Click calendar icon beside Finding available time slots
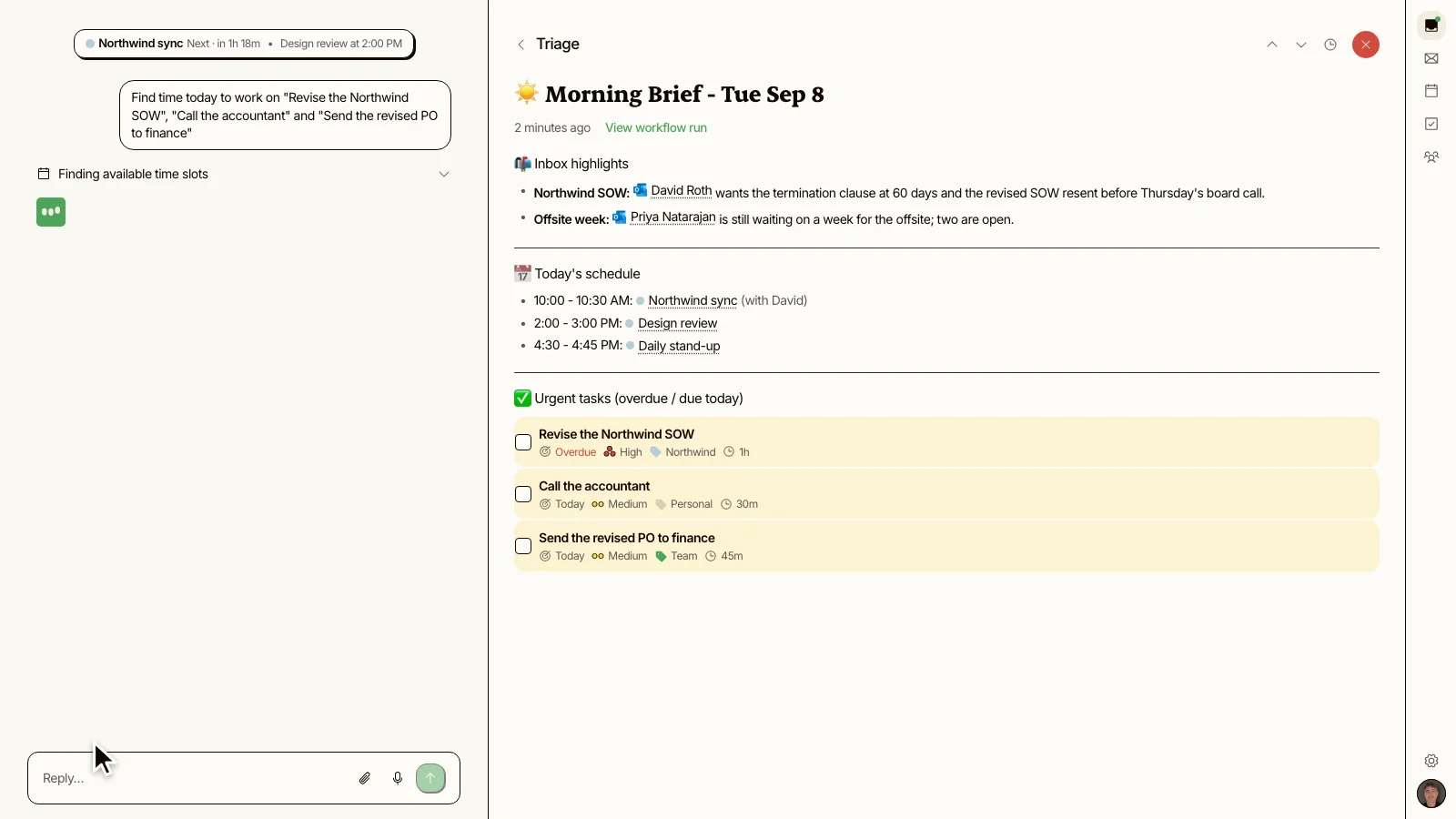Image resolution: width=1456 pixels, height=819 pixels. coord(43,174)
